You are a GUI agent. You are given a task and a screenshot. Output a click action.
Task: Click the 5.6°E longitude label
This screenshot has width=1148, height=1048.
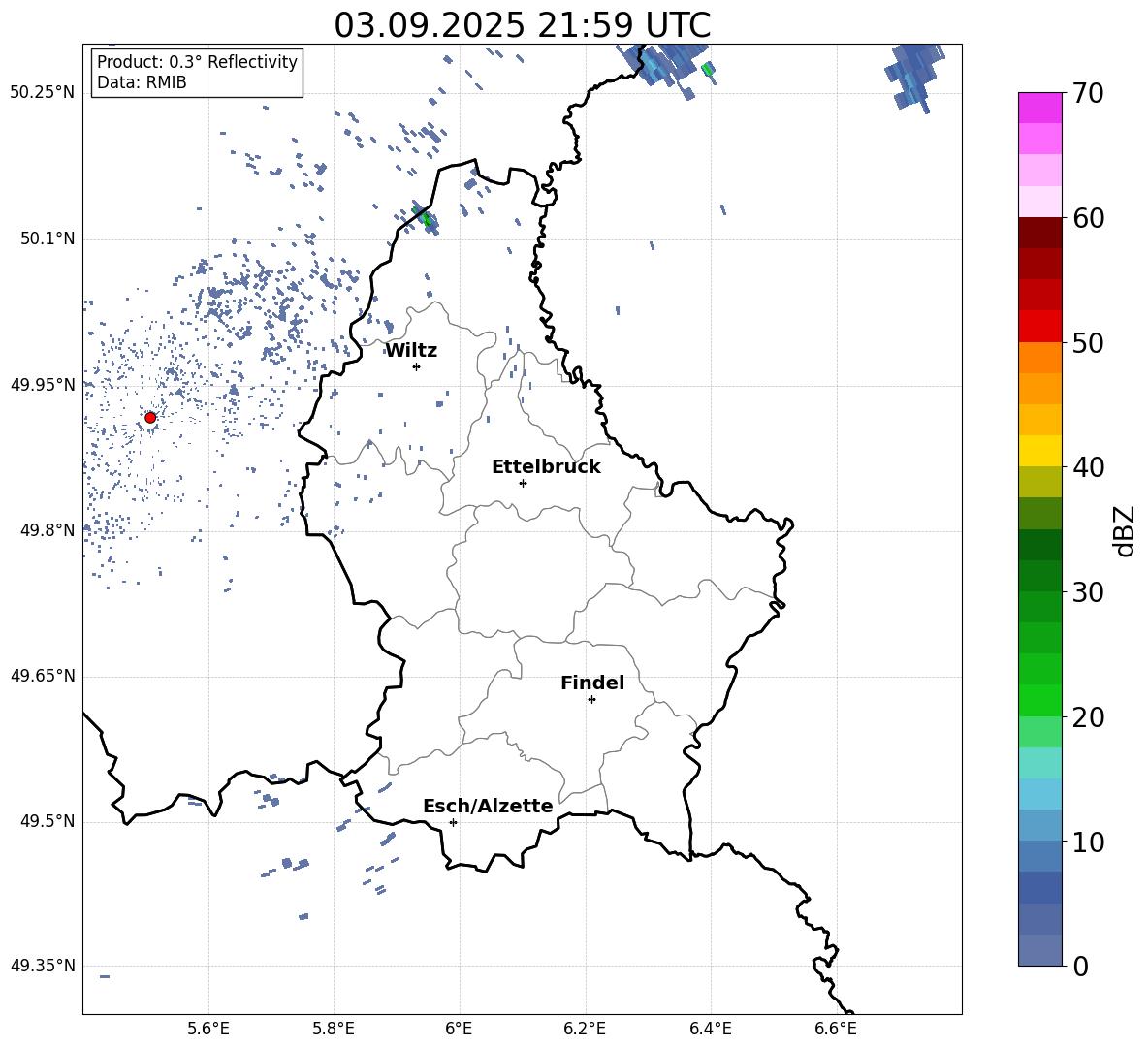click(208, 1029)
